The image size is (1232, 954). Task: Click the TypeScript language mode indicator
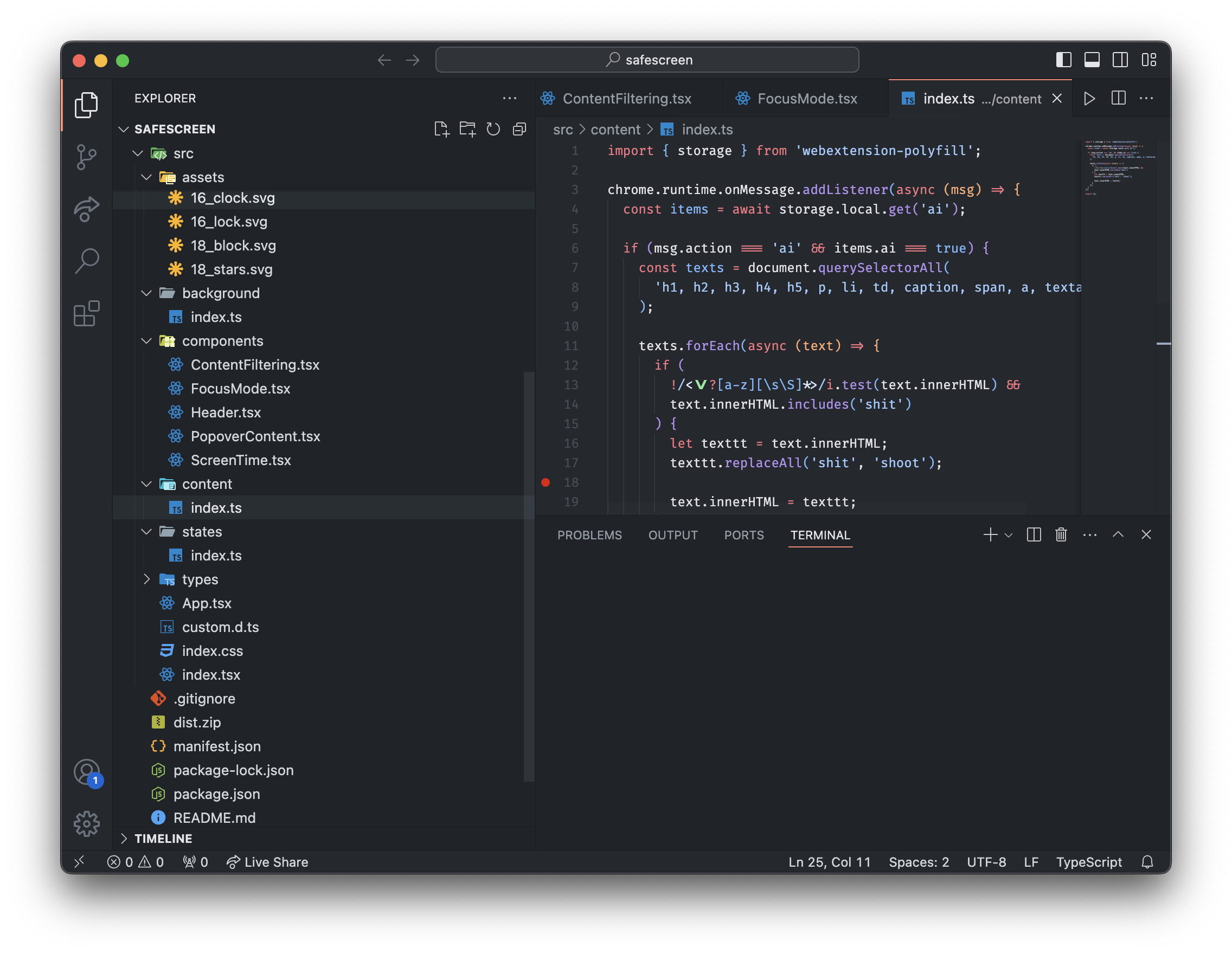[x=1088, y=862]
